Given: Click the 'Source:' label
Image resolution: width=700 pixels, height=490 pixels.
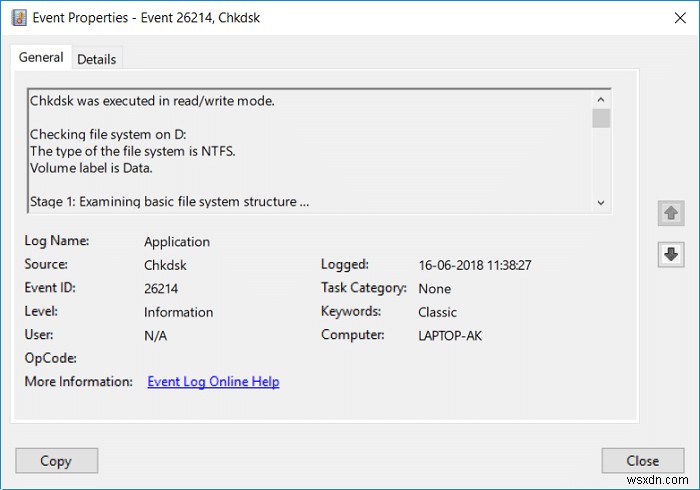Looking at the screenshot, I should 46,264.
